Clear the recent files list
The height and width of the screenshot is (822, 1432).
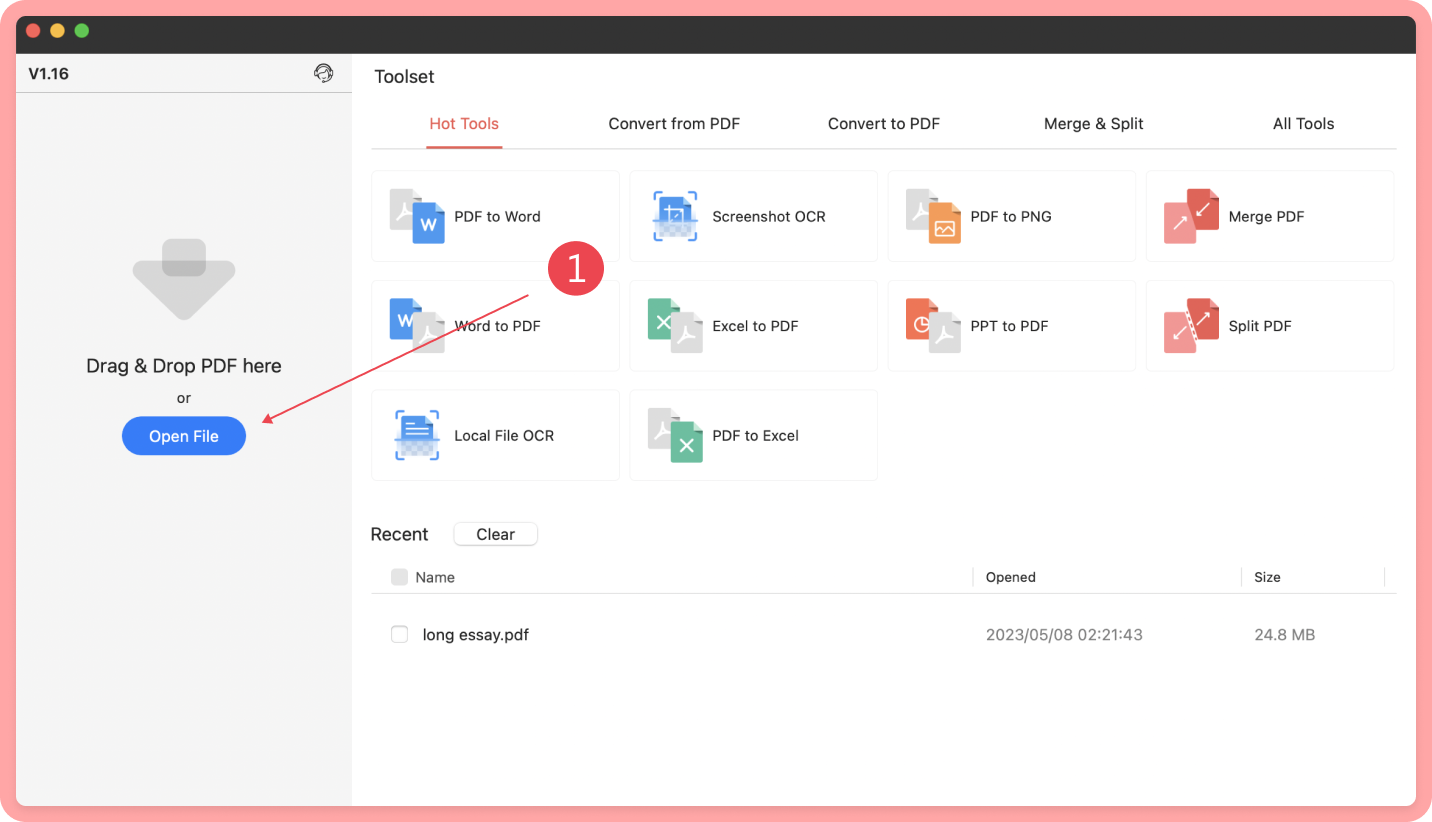tap(495, 534)
